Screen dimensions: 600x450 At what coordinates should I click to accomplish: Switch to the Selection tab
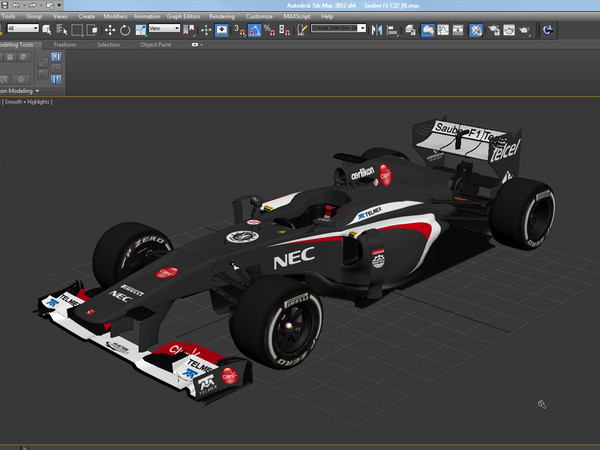[x=108, y=45]
